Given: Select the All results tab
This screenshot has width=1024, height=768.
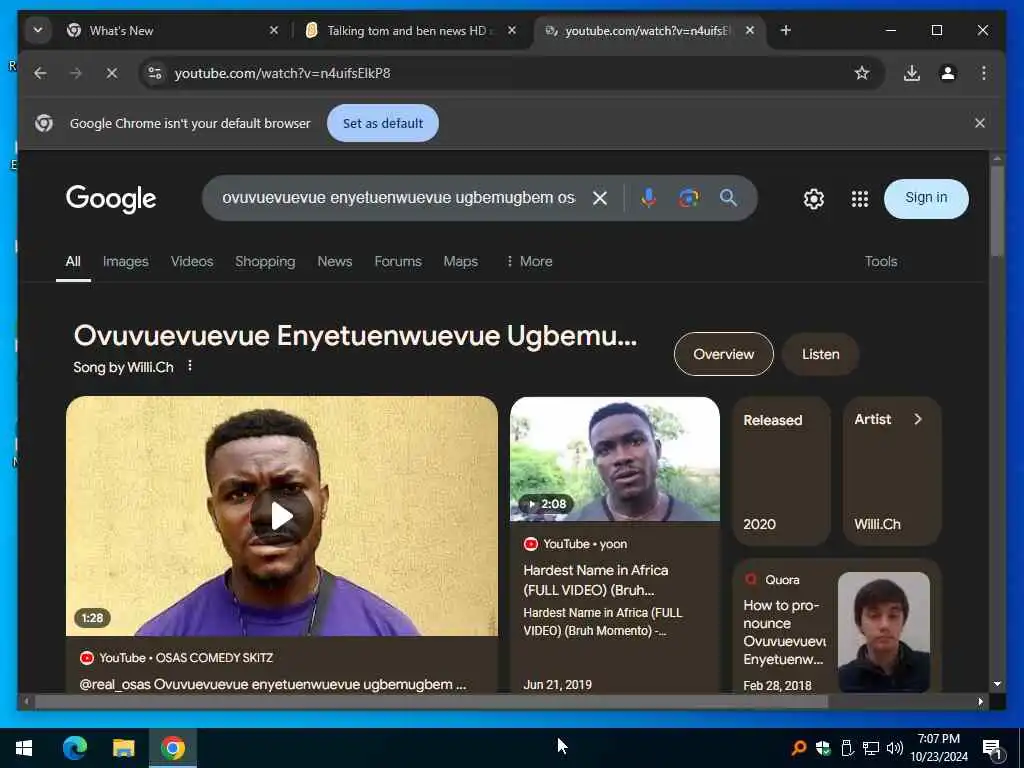Looking at the screenshot, I should (x=73, y=262).
